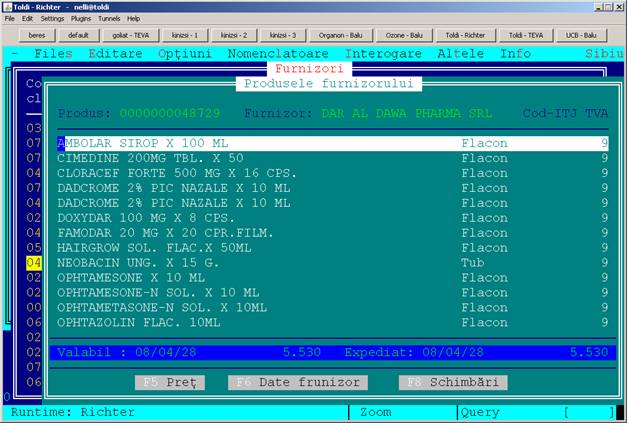
Task: Switch to the Organon - Balu session
Action: tap(341, 35)
